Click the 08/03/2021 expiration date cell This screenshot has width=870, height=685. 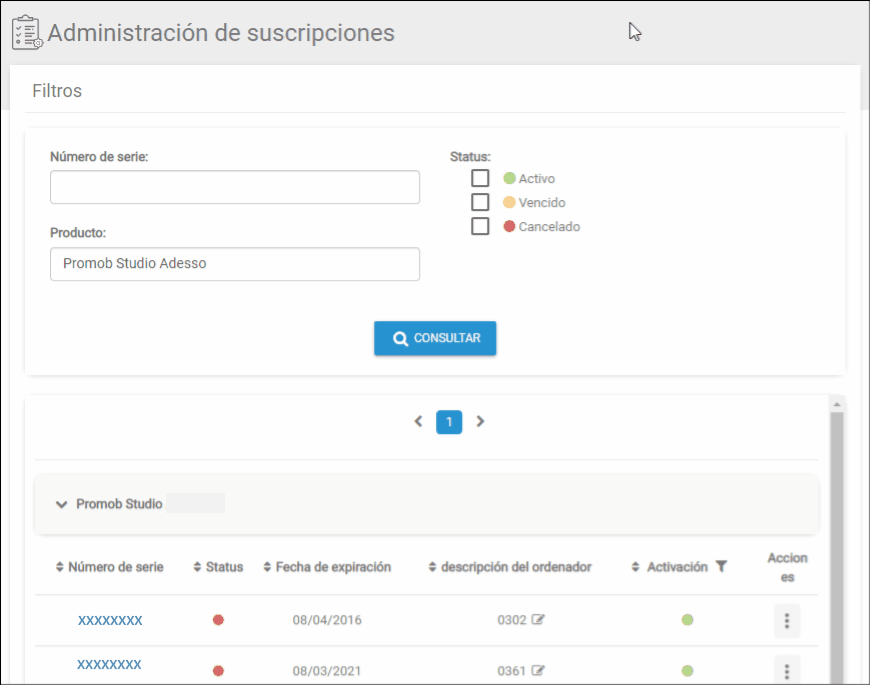[x=327, y=671]
